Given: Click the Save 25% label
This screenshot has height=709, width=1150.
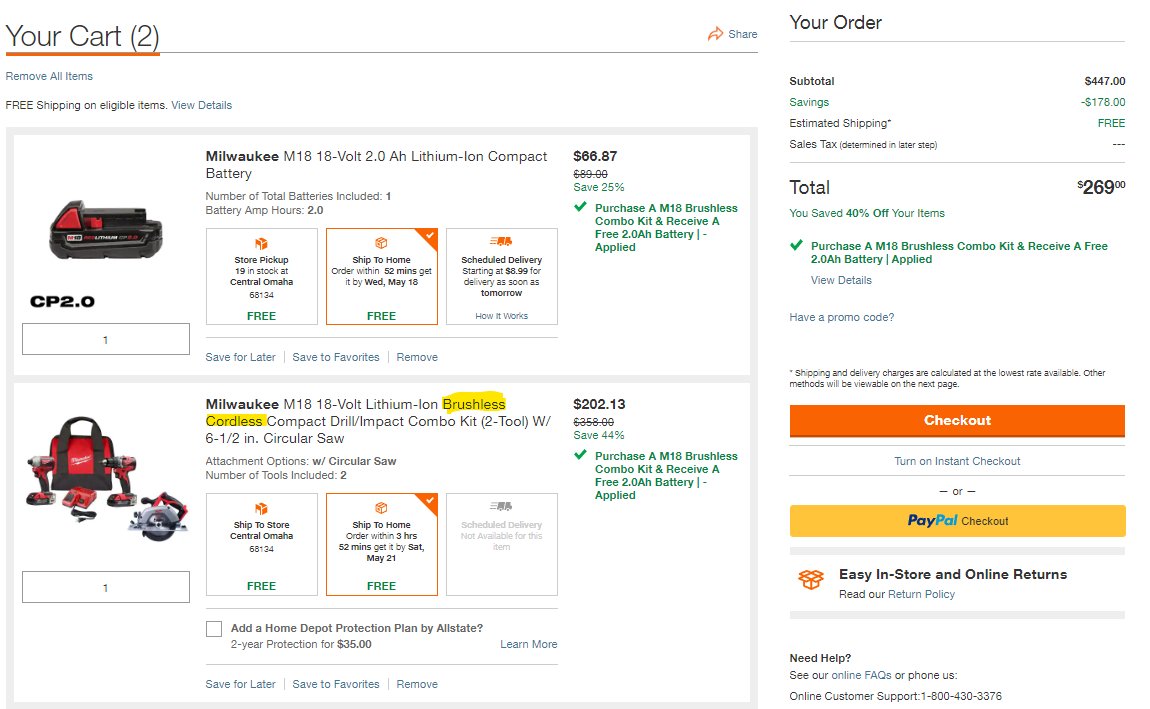Looking at the screenshot, I should tap(599, 187).
